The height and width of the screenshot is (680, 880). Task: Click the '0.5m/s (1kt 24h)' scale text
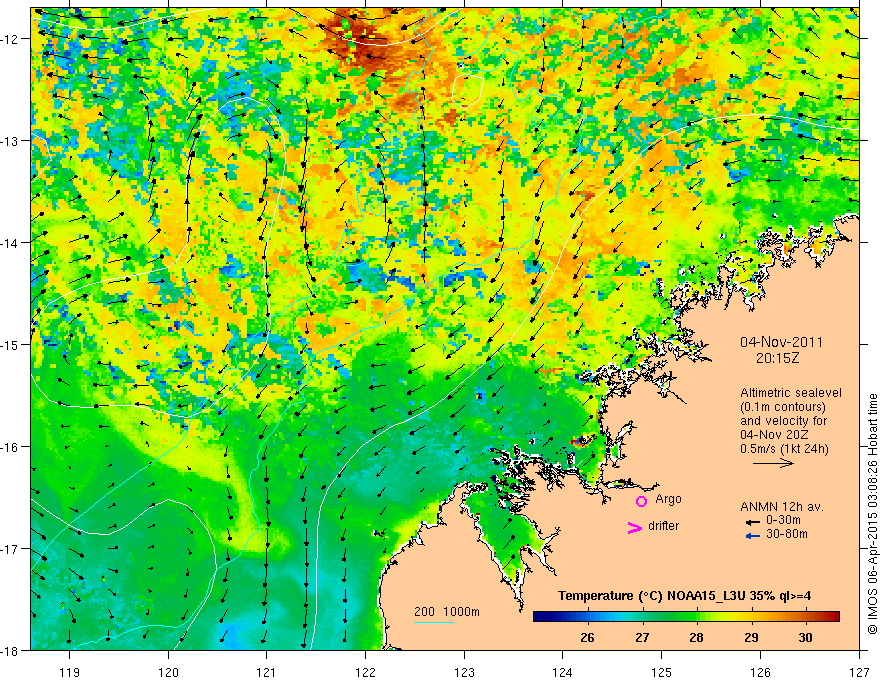point(784,449)
